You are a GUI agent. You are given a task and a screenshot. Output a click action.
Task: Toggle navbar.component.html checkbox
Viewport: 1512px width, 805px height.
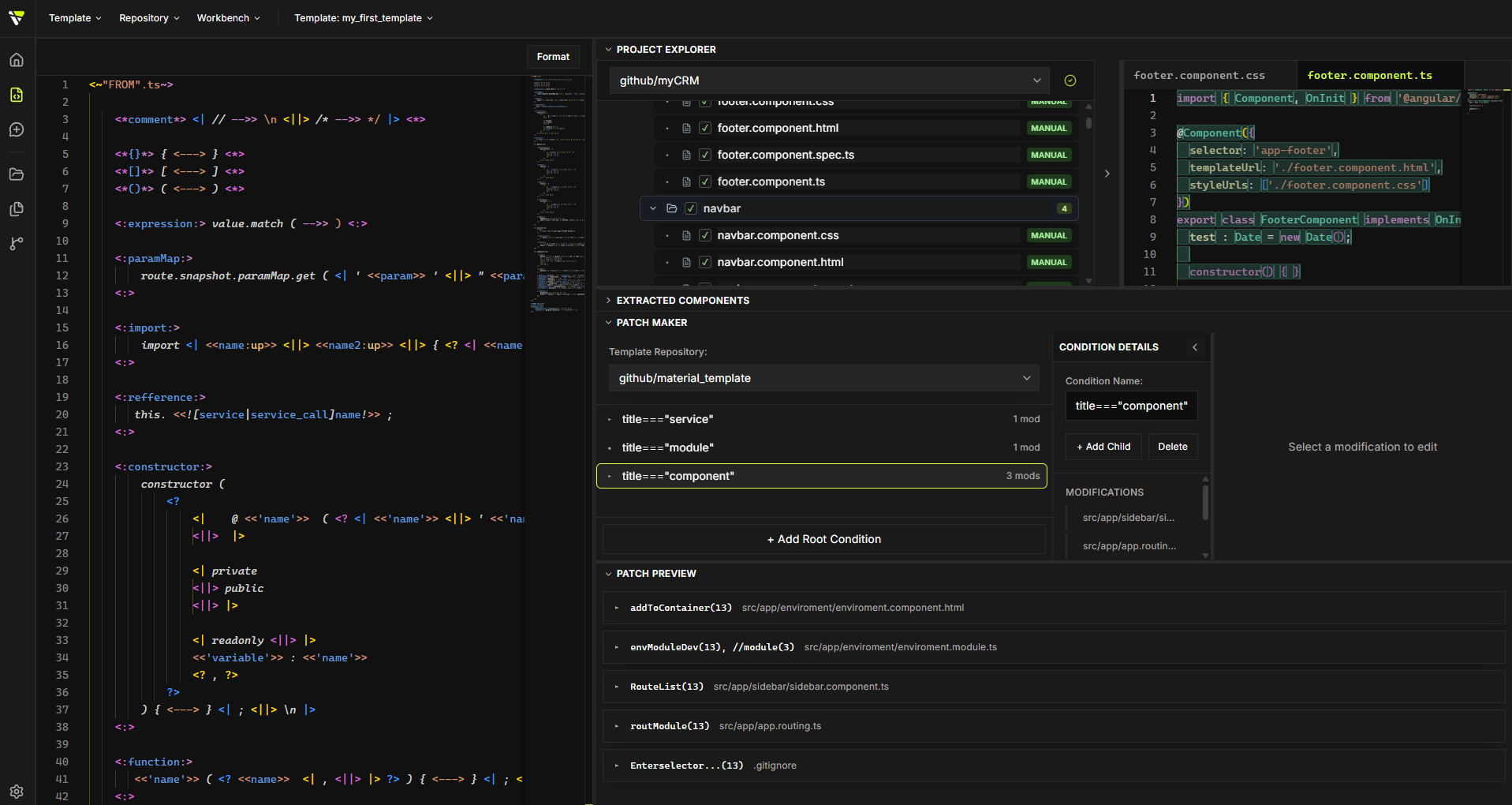(705, 262)
